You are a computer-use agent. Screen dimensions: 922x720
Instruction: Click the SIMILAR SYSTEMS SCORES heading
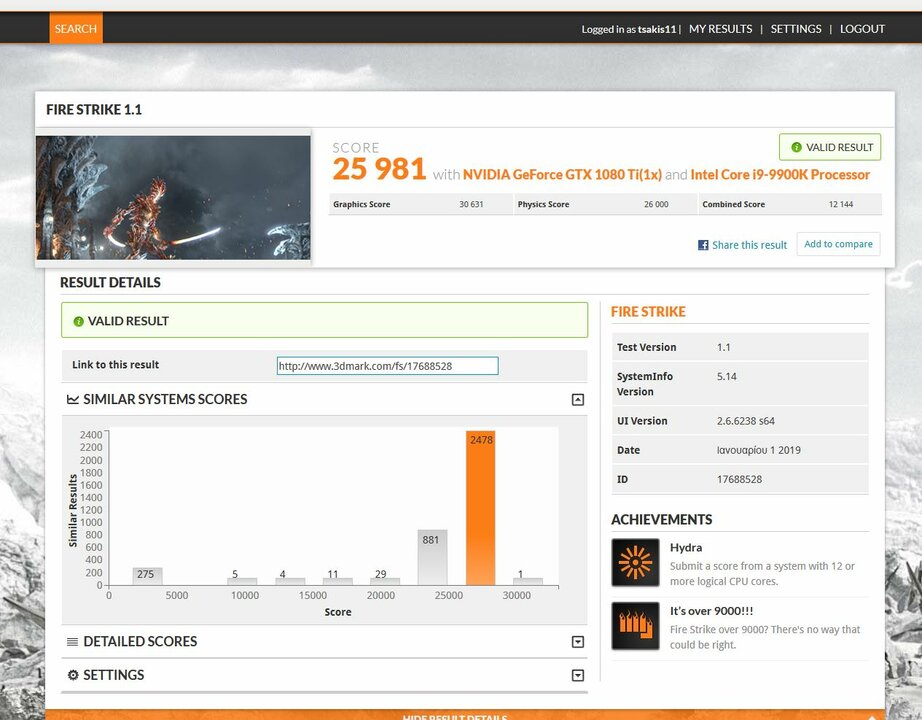(165, 399)
